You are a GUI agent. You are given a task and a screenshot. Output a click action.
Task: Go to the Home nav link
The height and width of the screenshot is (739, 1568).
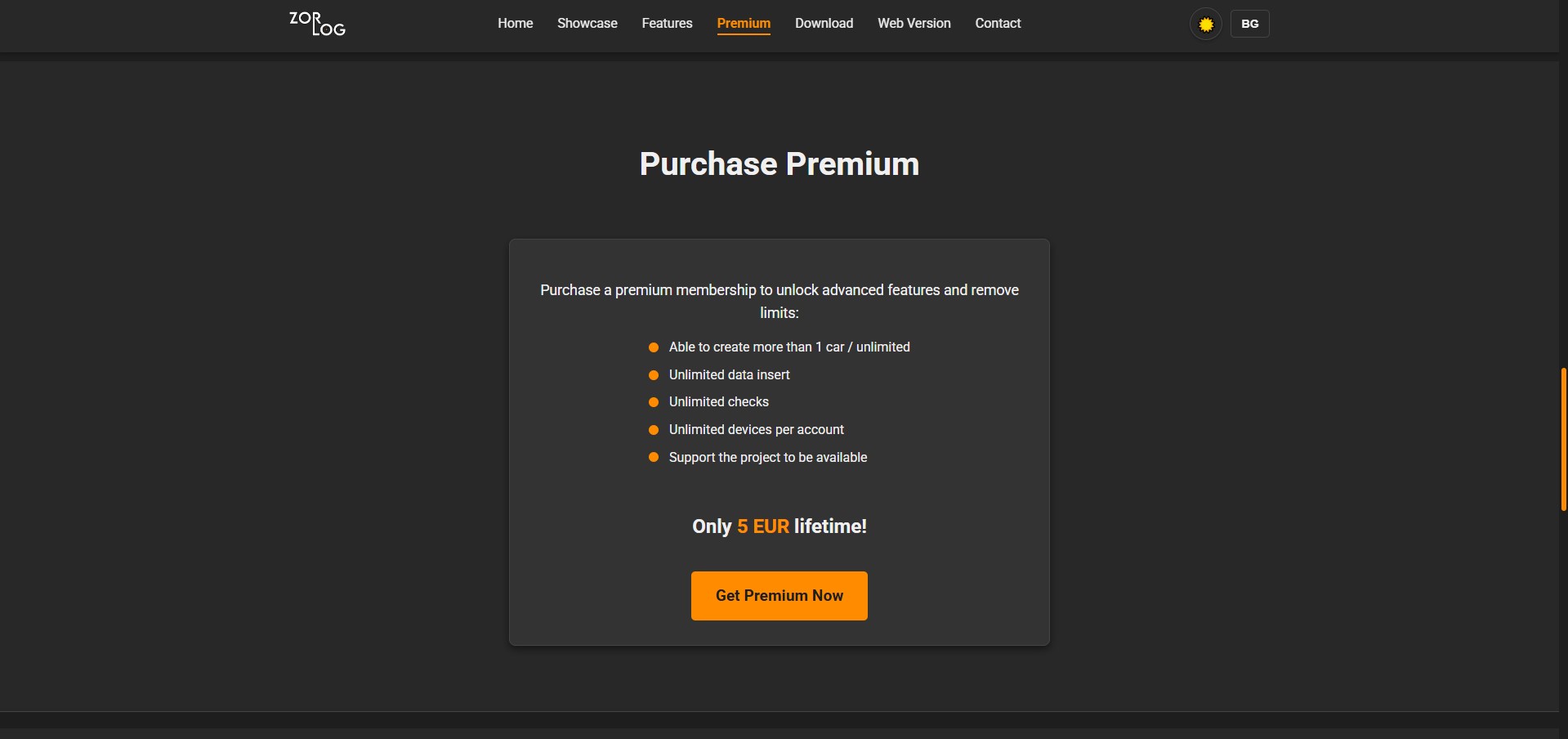515,24
